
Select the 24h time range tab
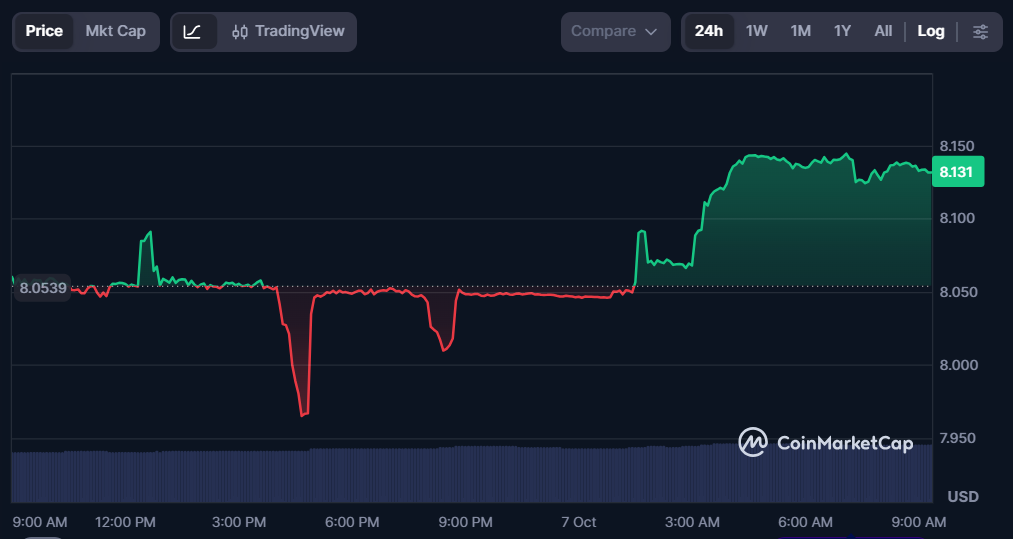[709, 32]
